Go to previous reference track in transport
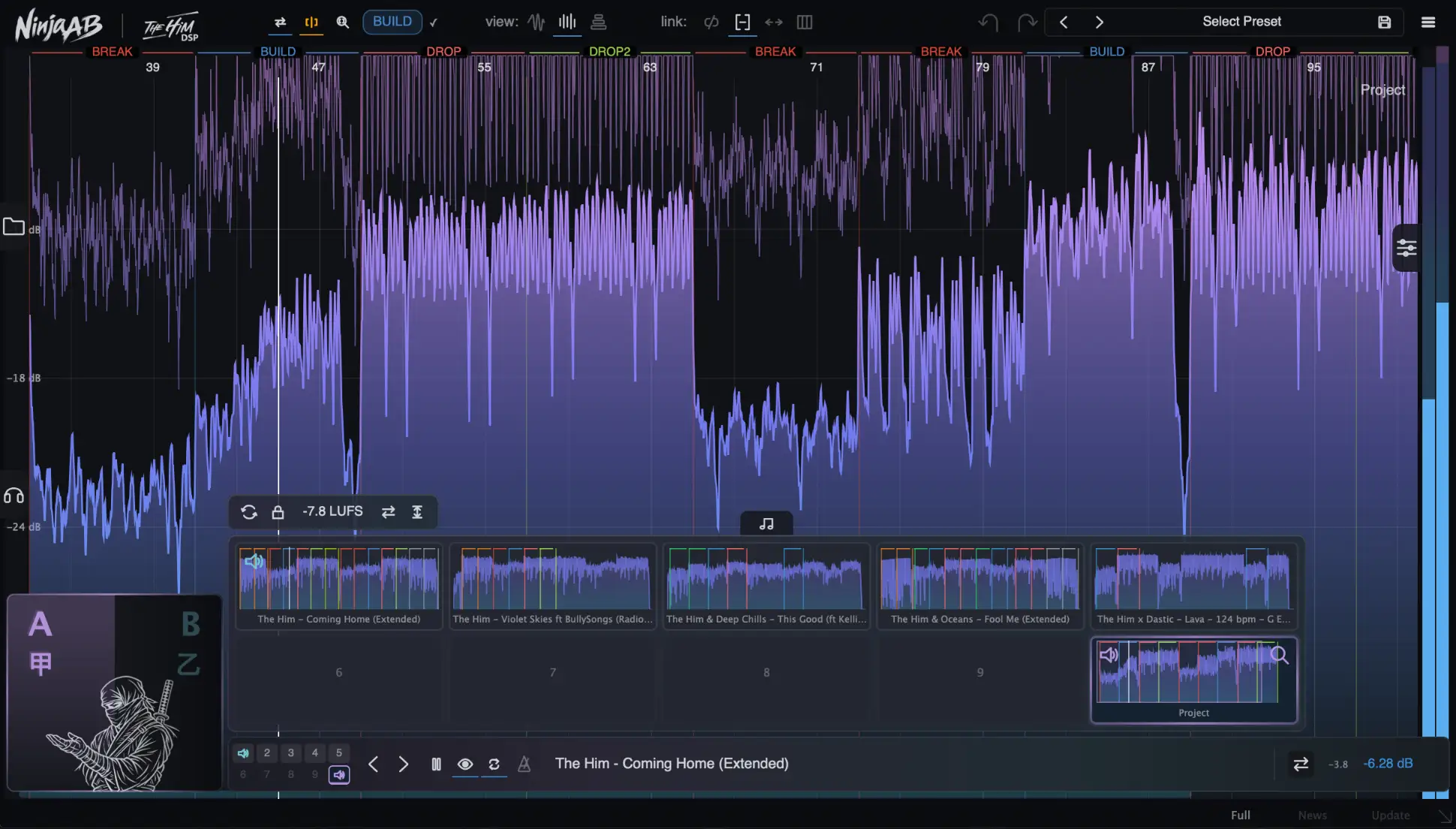This screenshot has width=1456, height=829. [x=373, y=764]
